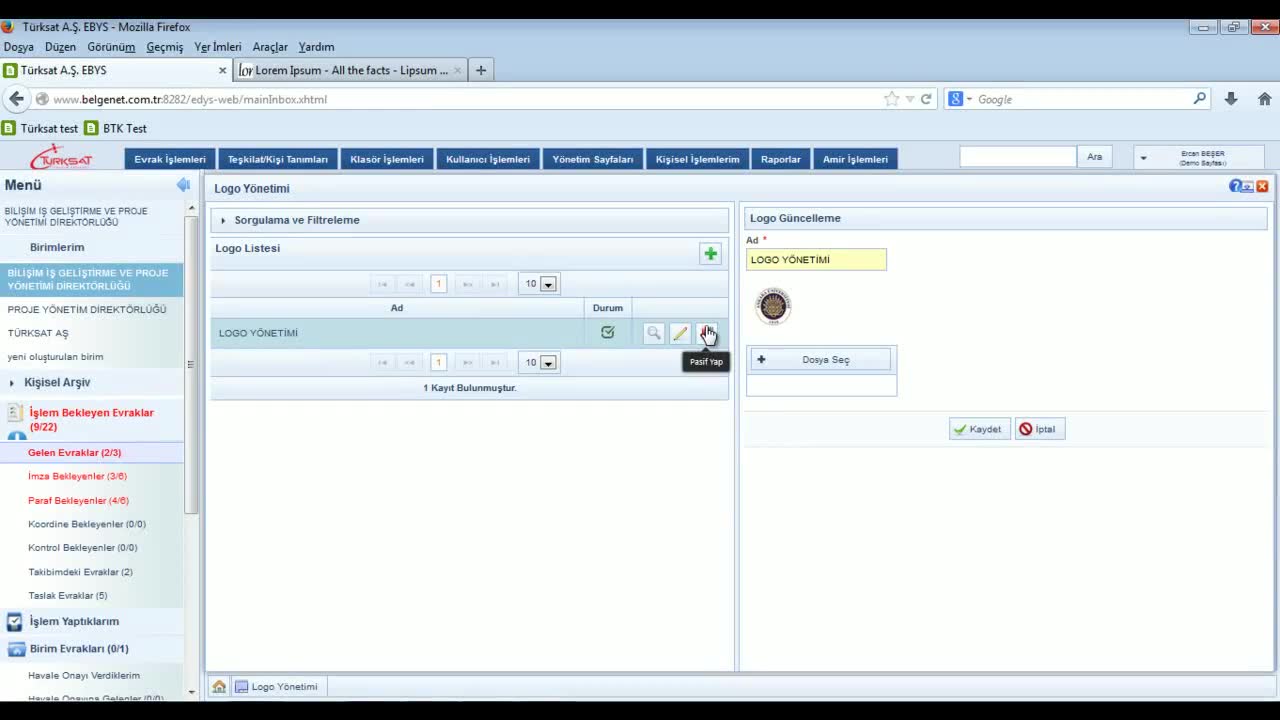
Task: Click the magnifier view icon in LOGO YÖNETİMİ row
Action: [653, 333]
